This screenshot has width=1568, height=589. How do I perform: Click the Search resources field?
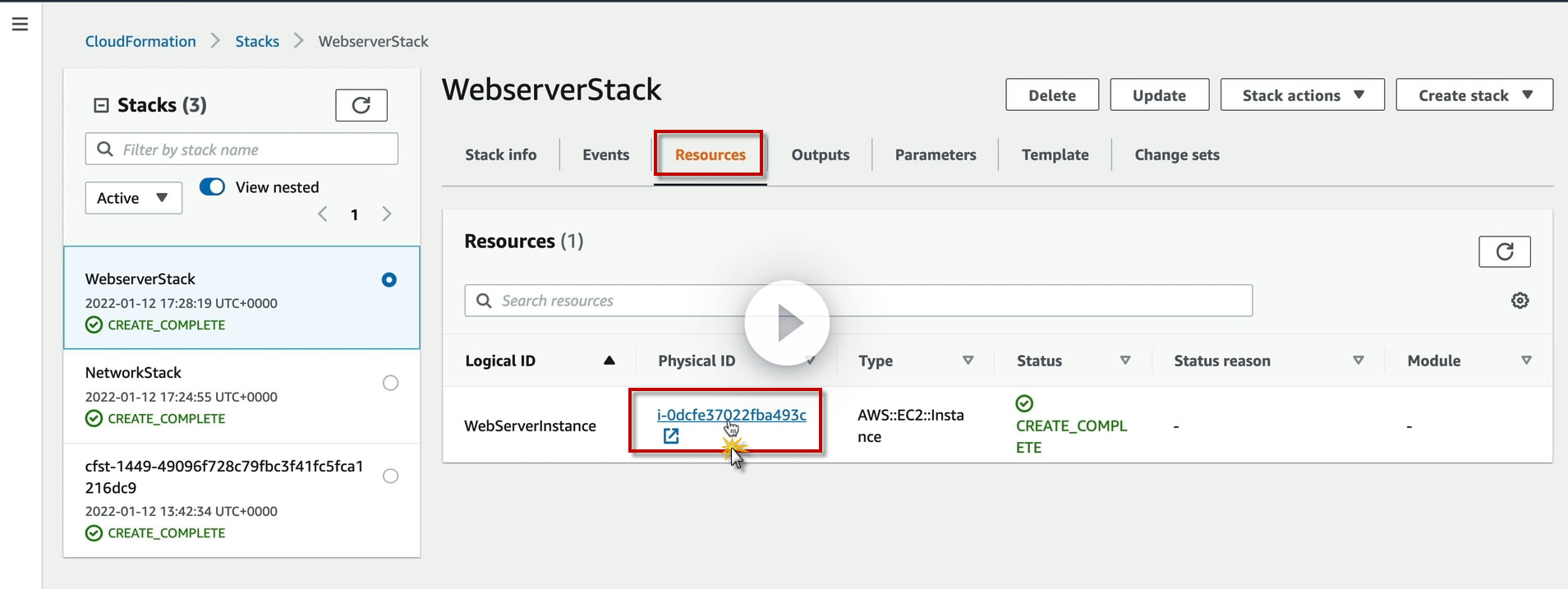point(858,301)
